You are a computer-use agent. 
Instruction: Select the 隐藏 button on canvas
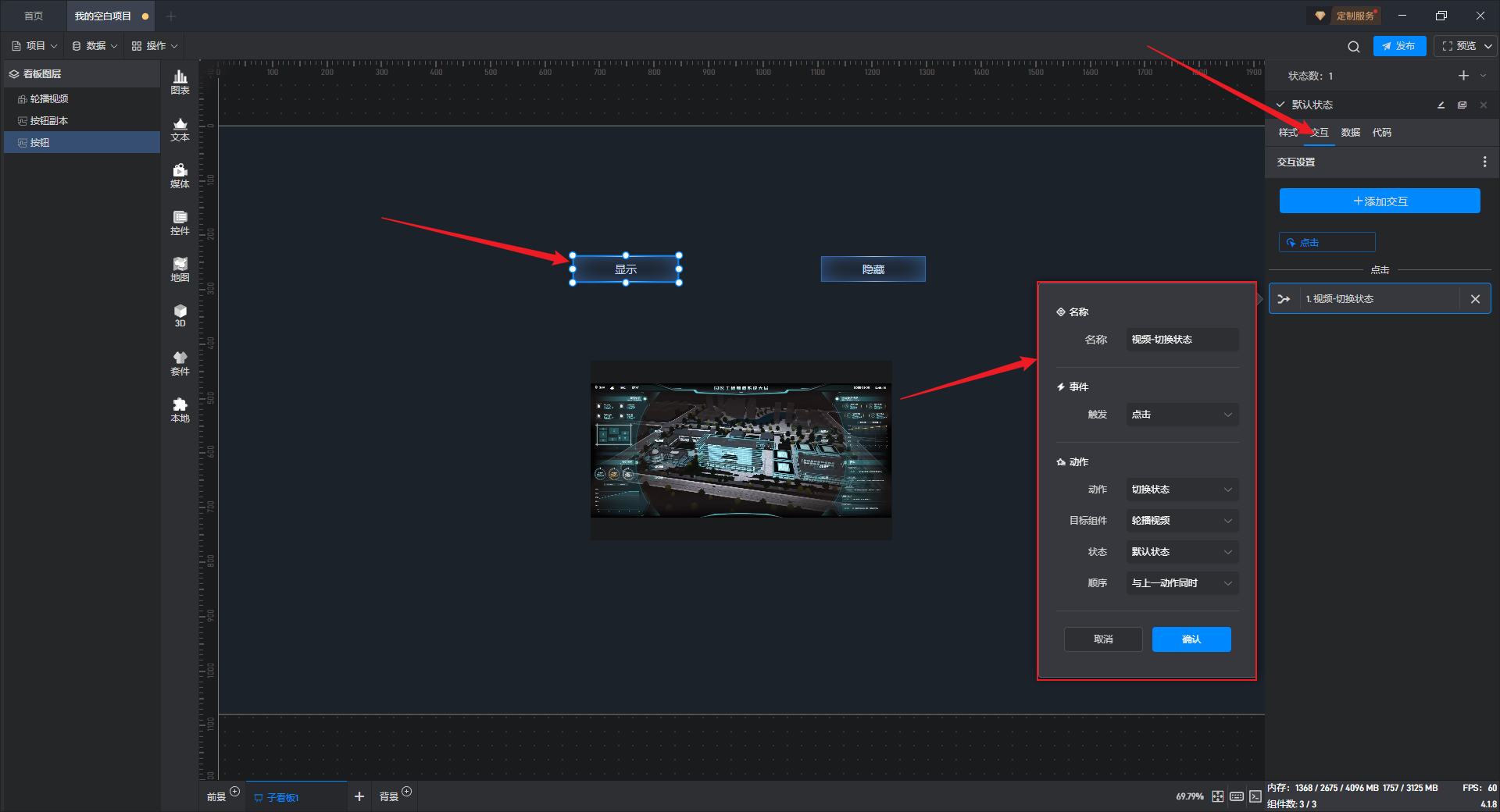[x=873, y=269]
